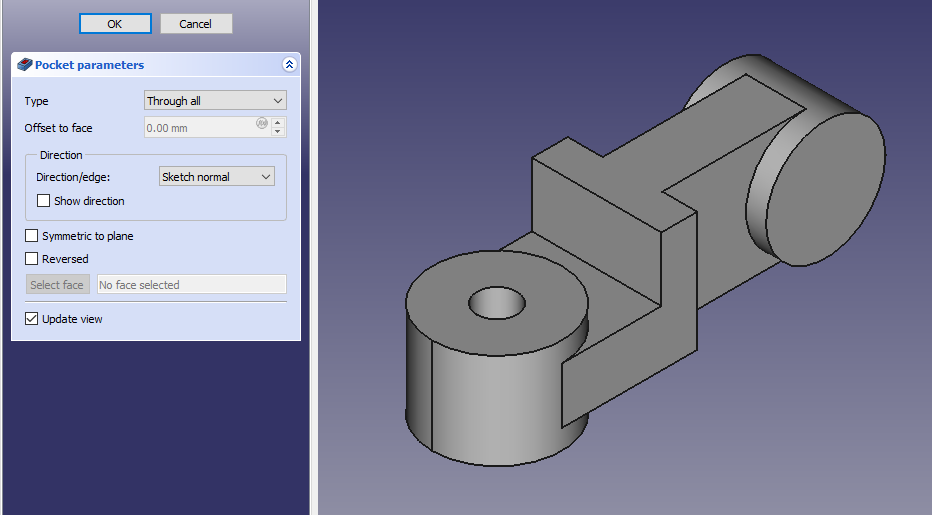This screenshot has width=932, height=515.
Task: Enable the Show direction checkbox
Action: tap(44, 201)
